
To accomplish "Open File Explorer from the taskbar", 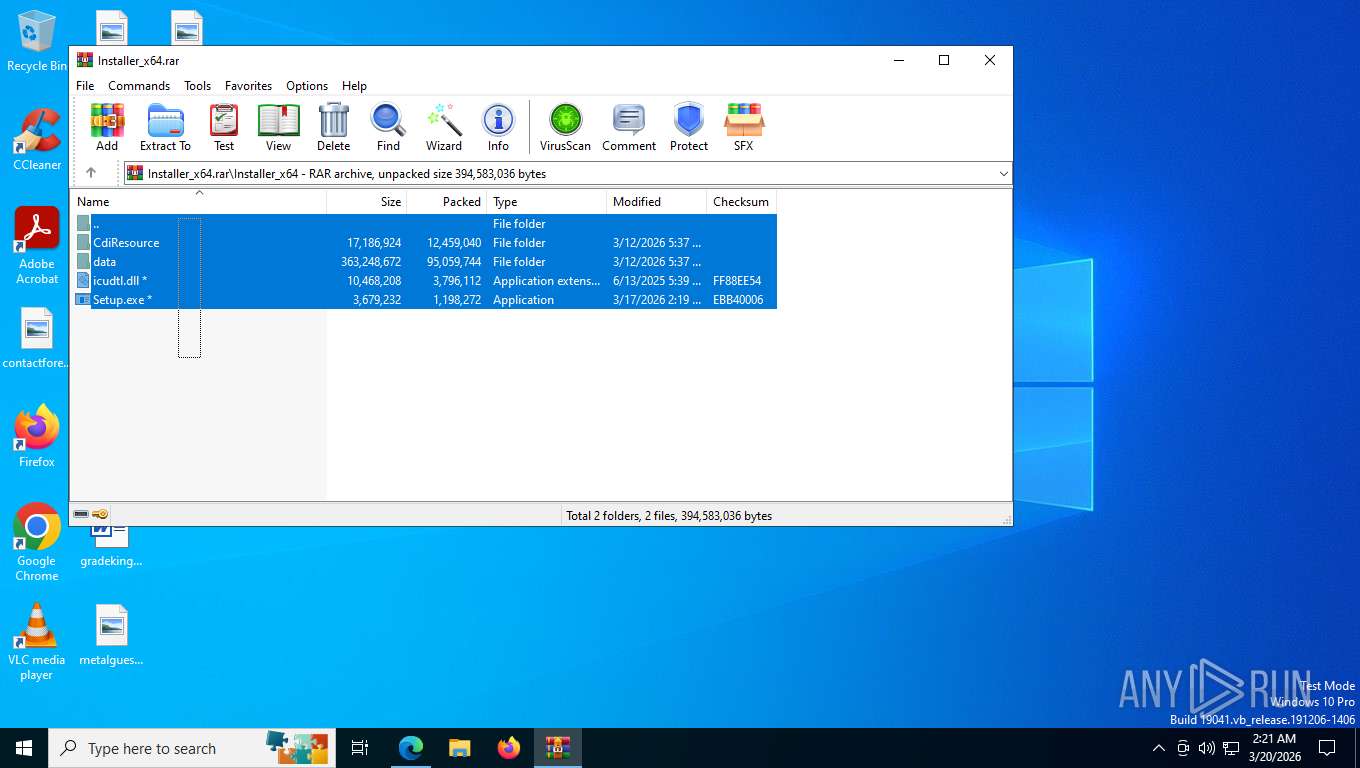I will (459, 748).
